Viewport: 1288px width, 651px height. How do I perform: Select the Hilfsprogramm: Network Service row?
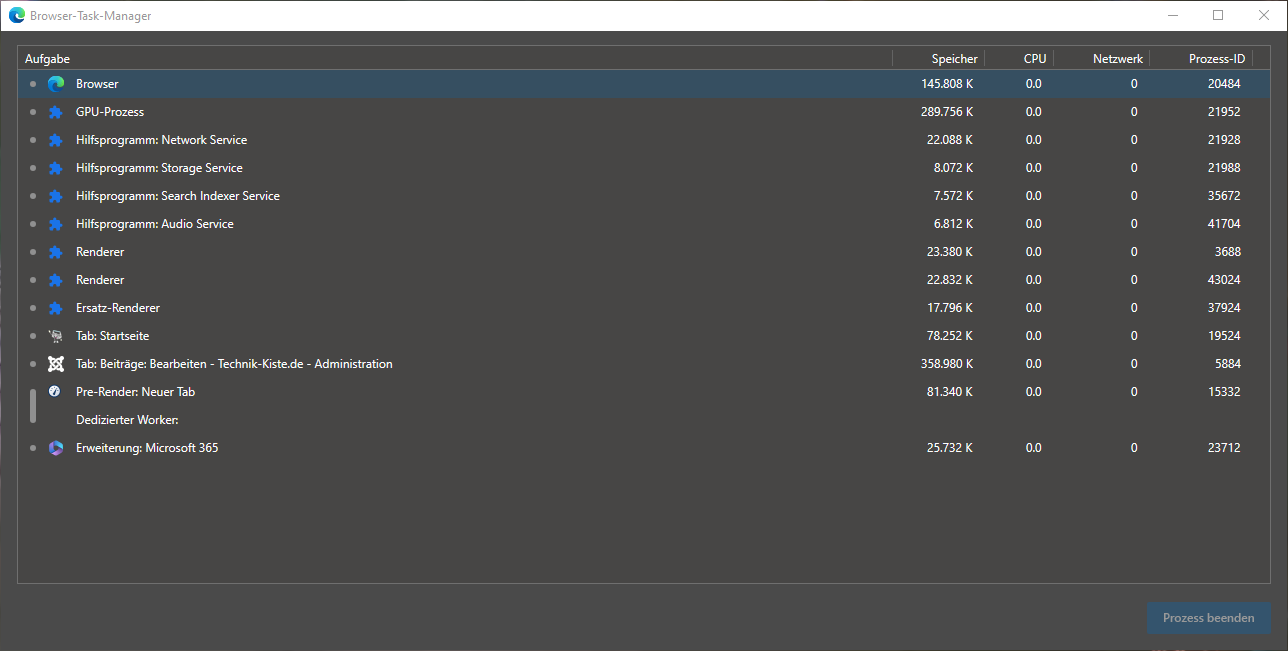161,140
